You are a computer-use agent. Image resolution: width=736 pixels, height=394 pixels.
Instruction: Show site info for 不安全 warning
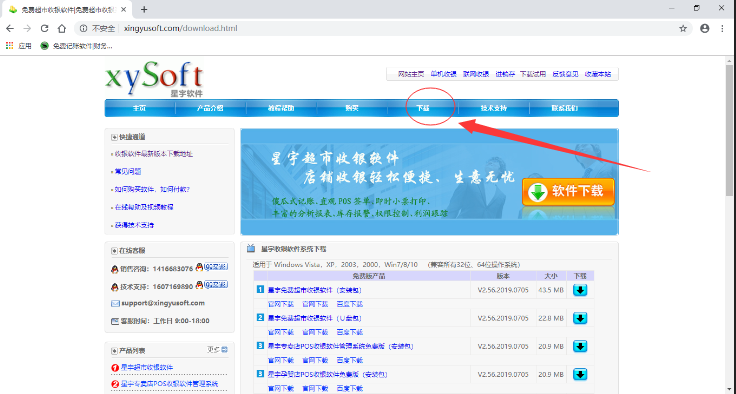(x=97, y=29)
